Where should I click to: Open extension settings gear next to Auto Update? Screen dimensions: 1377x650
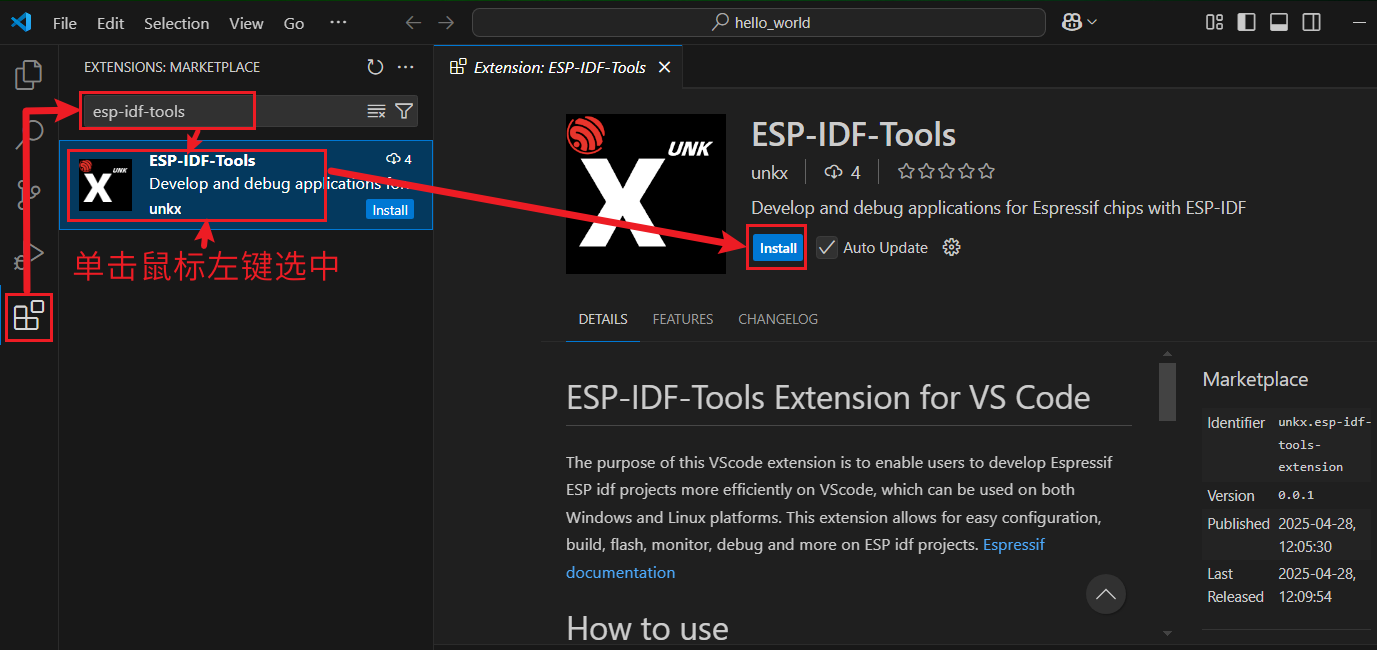tap(952, 247)
